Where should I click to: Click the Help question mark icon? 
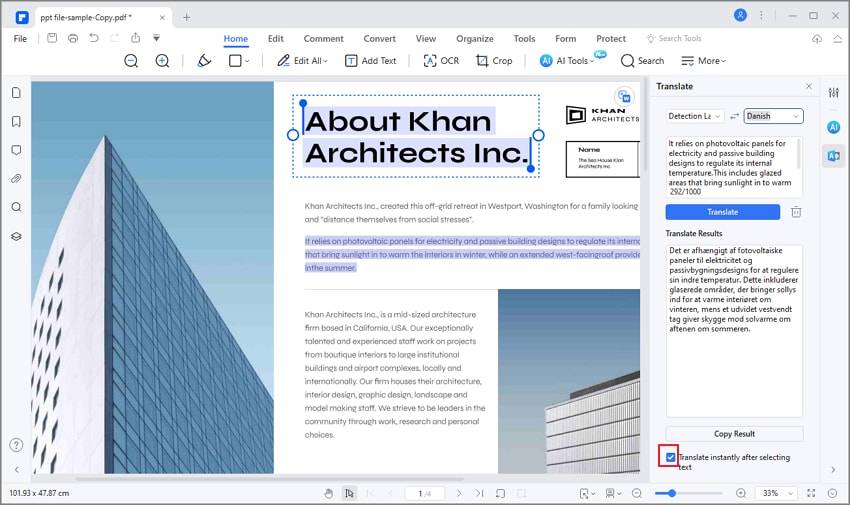tap(16, 445)
